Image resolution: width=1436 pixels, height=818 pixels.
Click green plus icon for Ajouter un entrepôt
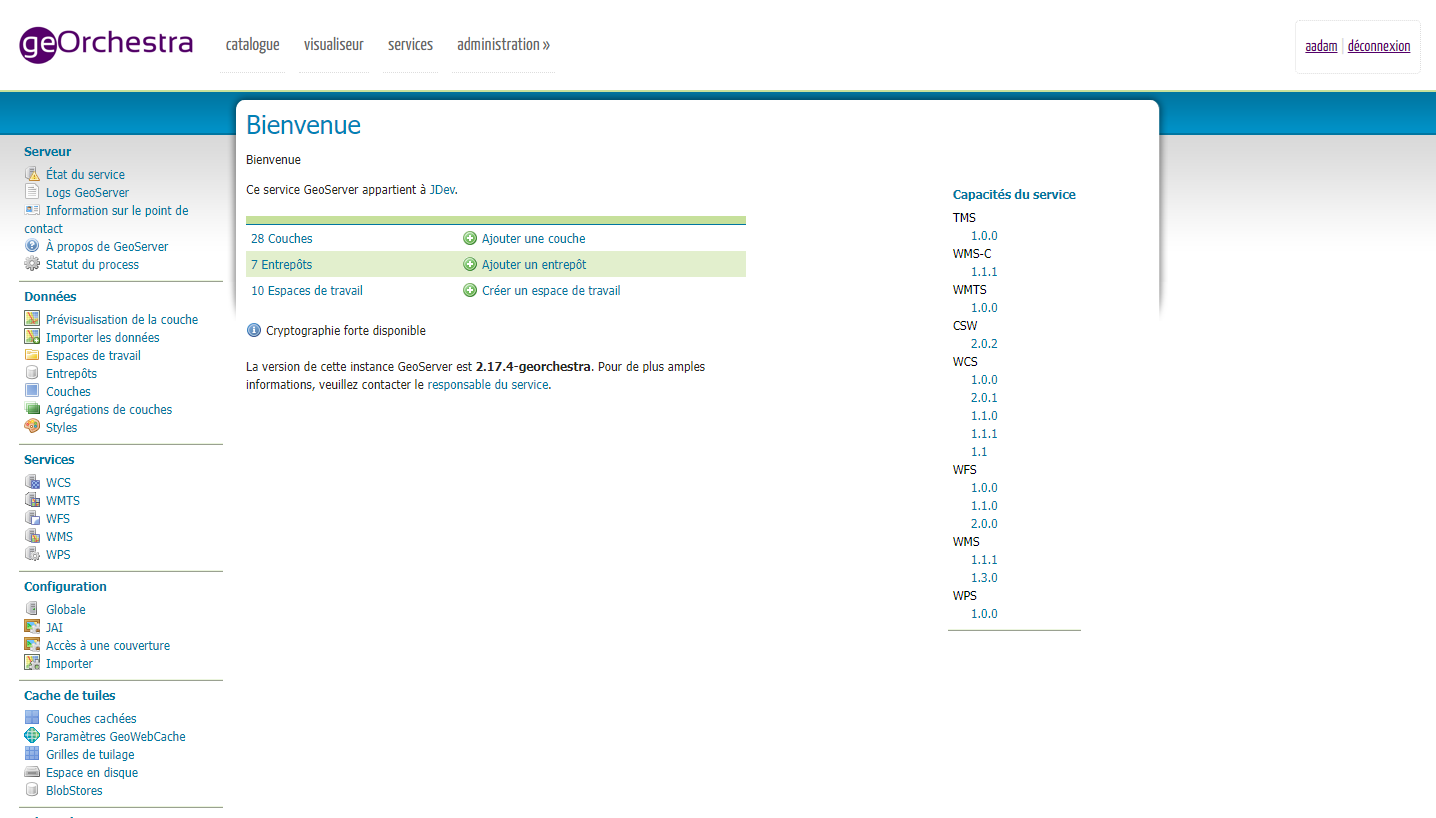pyautogui.click(x=470, y=264)
